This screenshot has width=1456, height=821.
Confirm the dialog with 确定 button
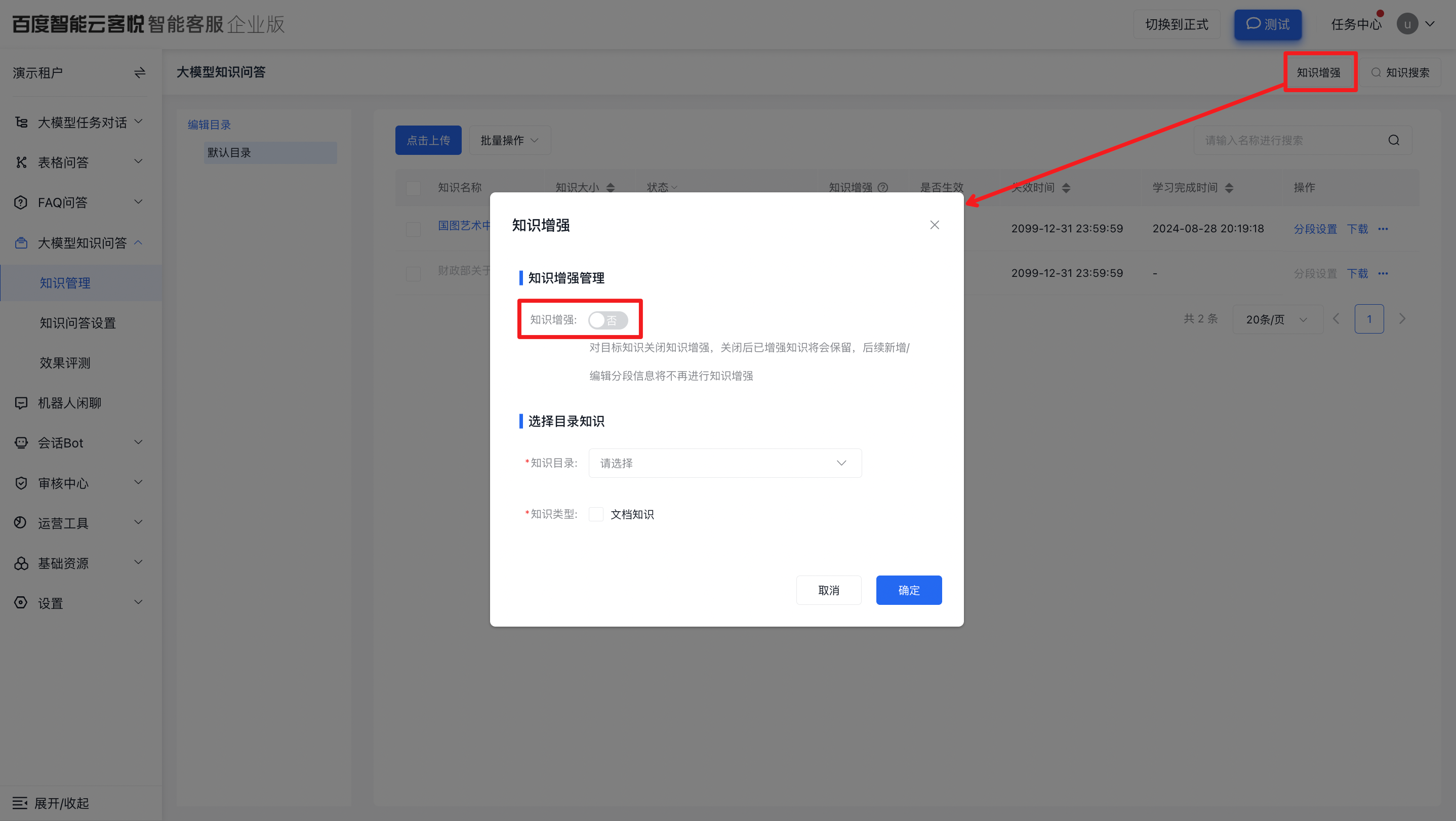click(908, 589)
